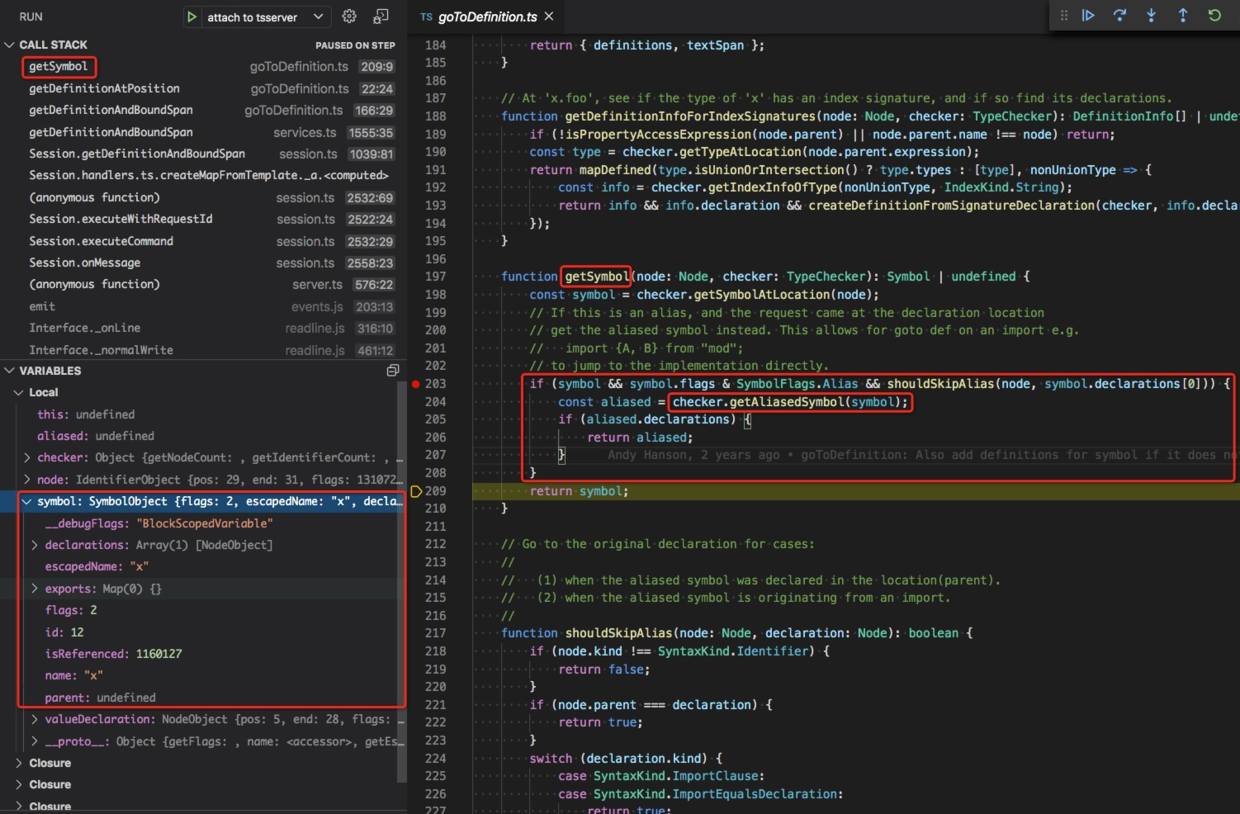Click the RUN panel title

coord(31,17)
